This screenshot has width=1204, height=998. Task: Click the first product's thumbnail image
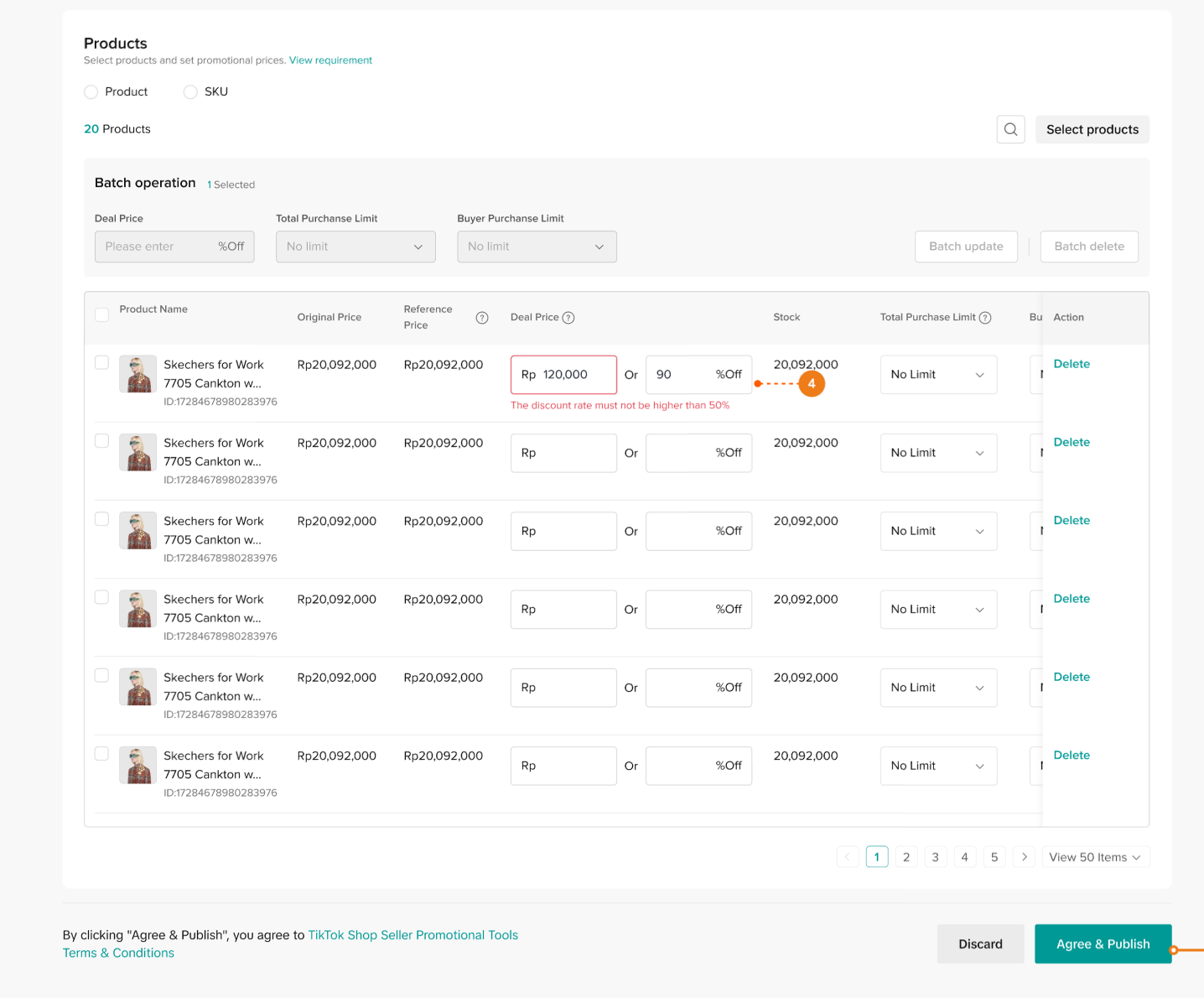pyautogui.click(x=138, y=374)
